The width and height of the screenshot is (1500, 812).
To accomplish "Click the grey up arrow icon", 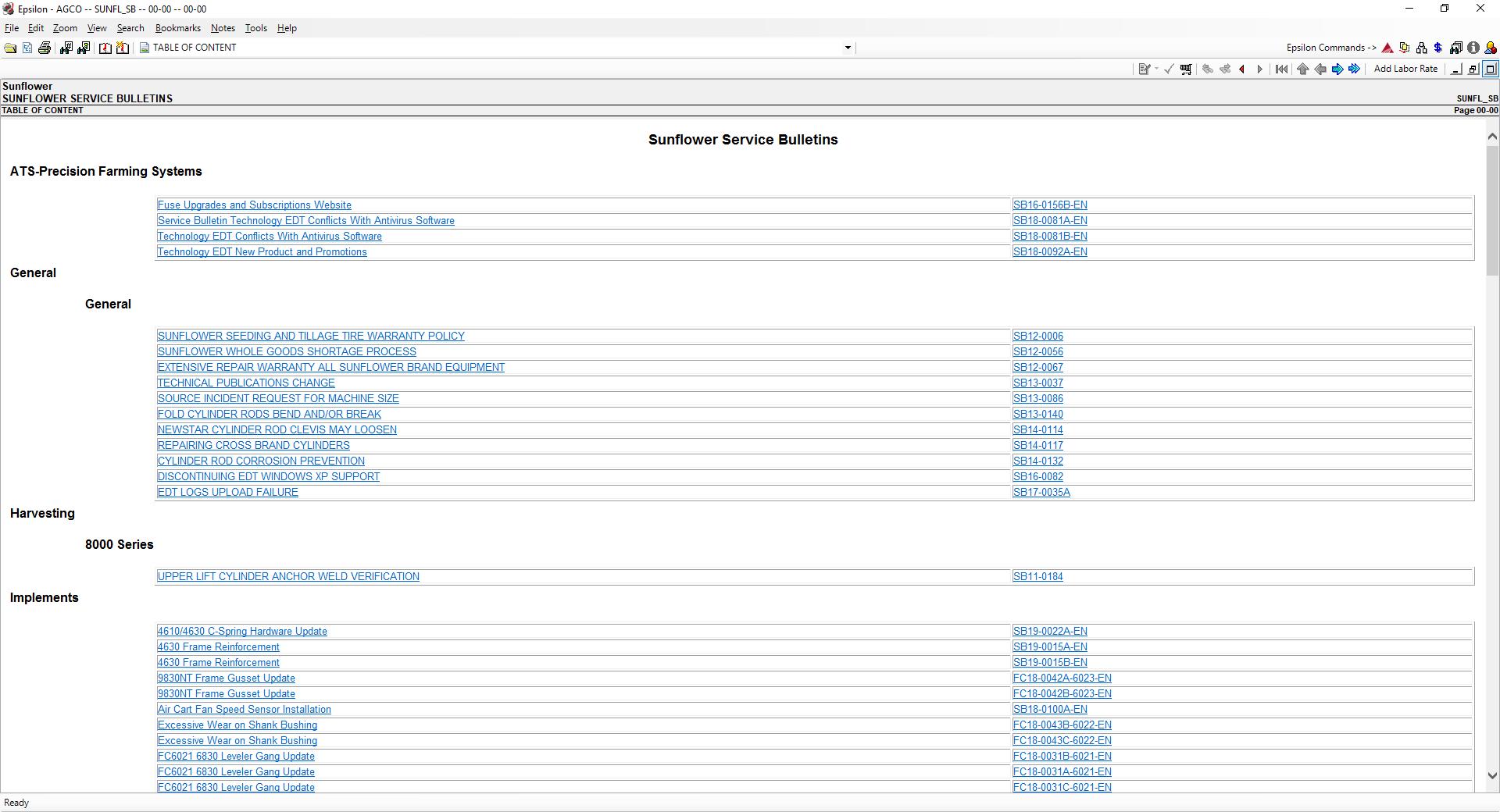I will pos(1302,69).
